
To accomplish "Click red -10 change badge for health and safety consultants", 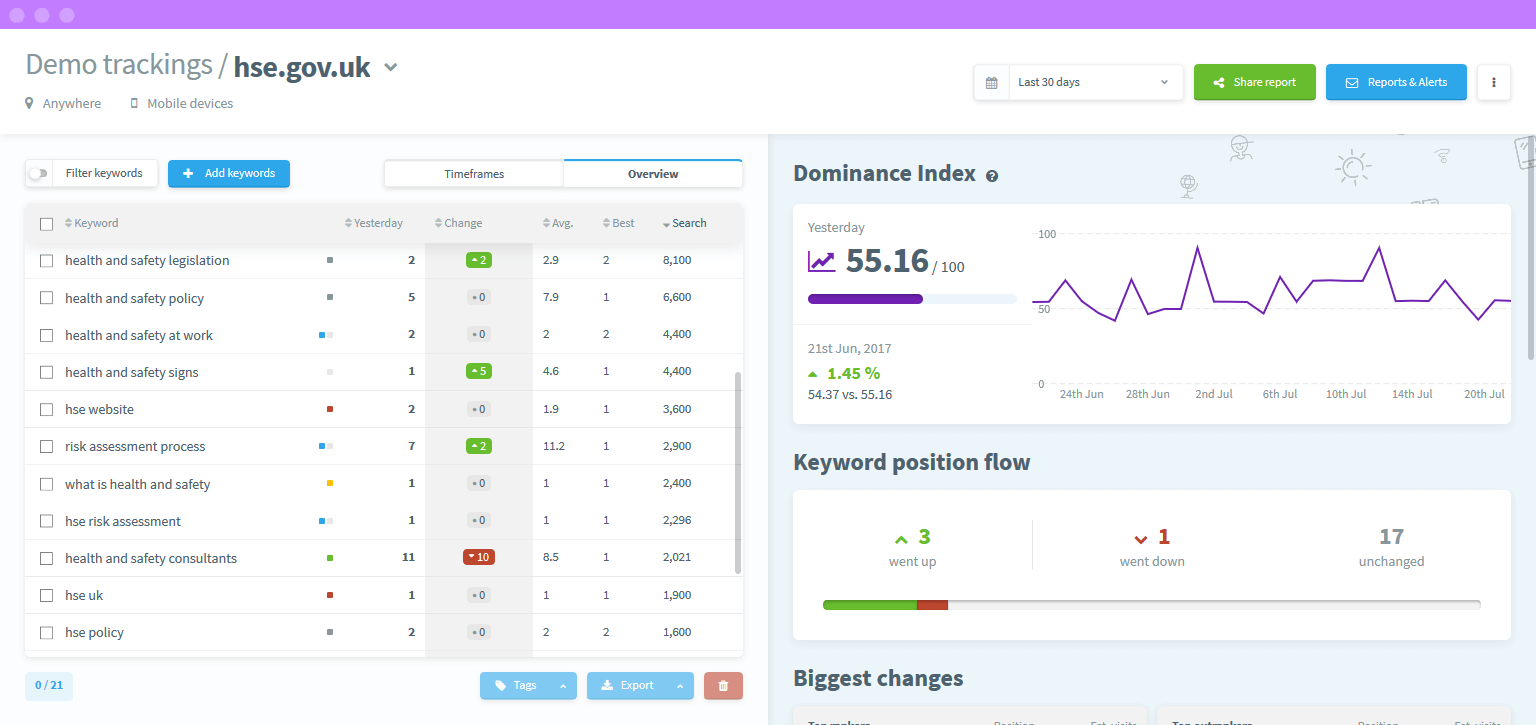I will pos(479,557).
